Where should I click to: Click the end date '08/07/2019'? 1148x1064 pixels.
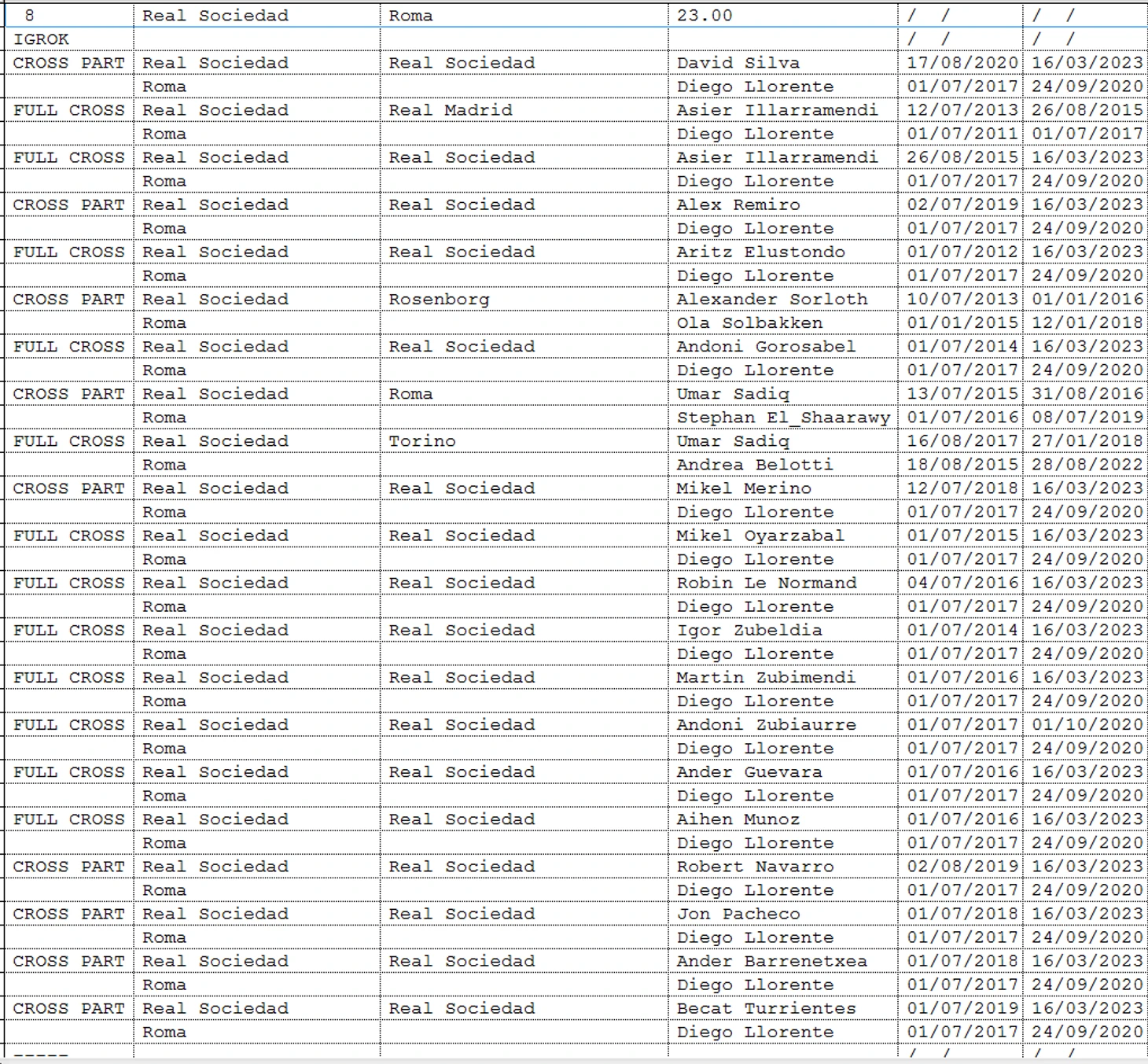1087,417
